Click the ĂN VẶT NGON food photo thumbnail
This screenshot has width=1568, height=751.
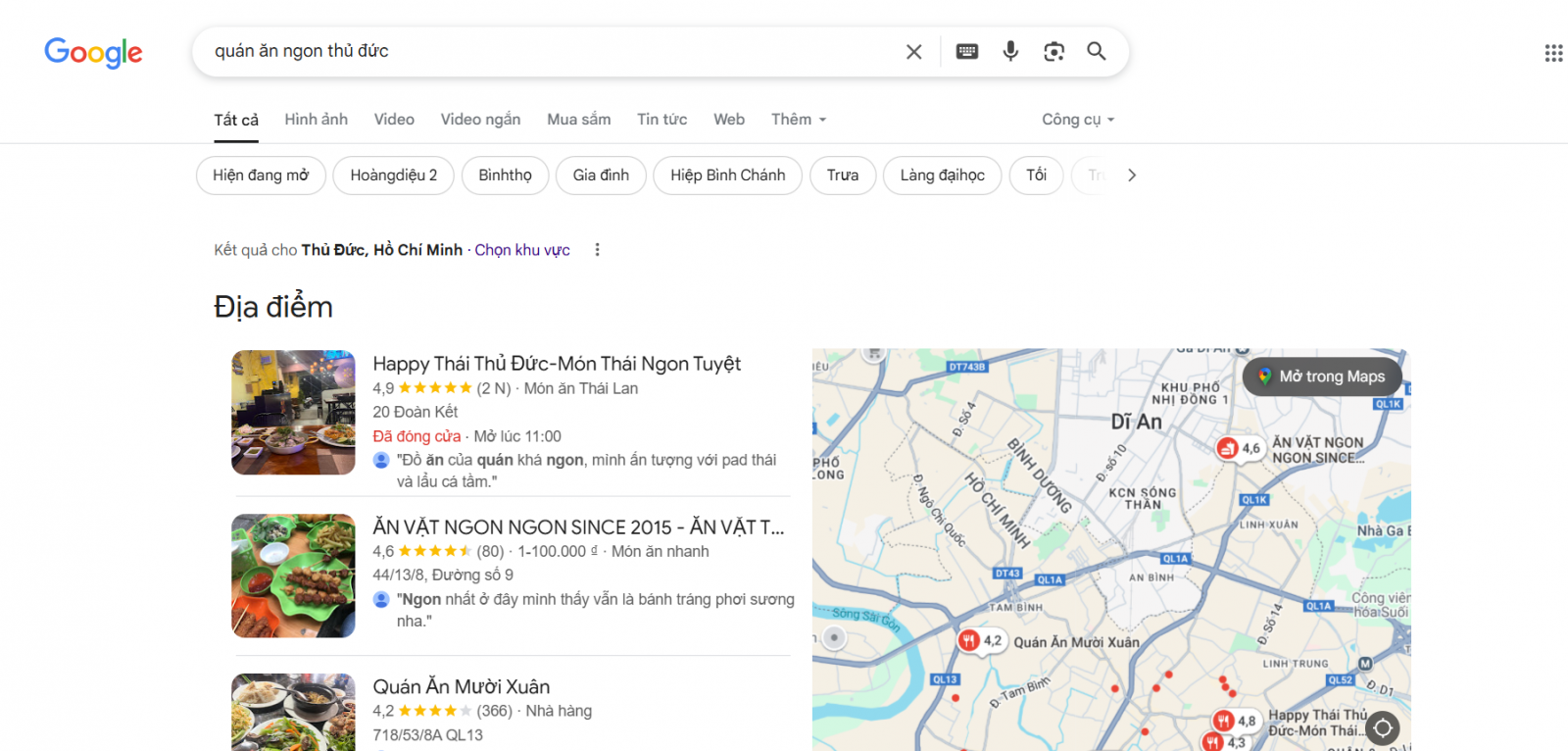pos(293,576)
